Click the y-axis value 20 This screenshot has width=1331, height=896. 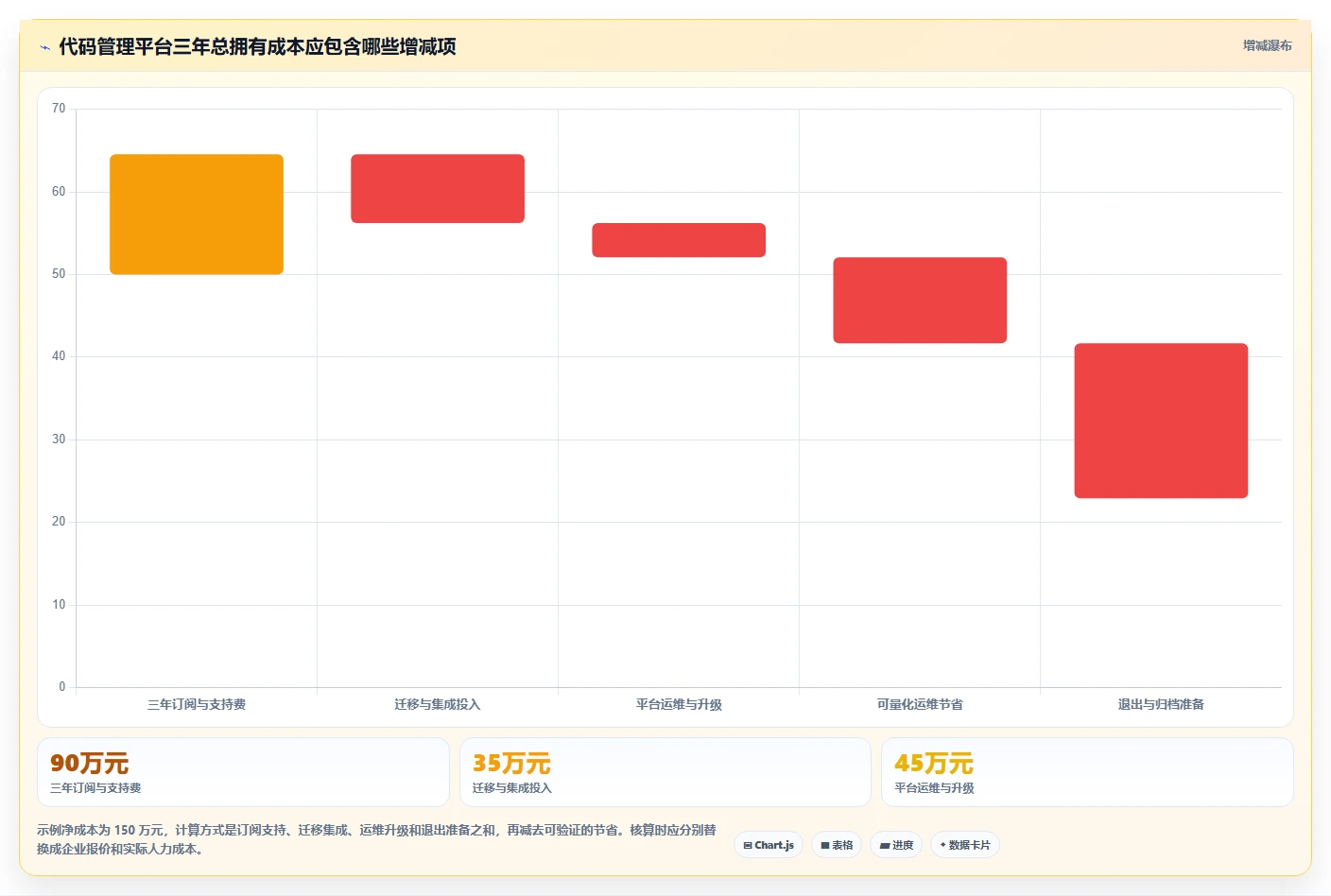coord(59,522)
